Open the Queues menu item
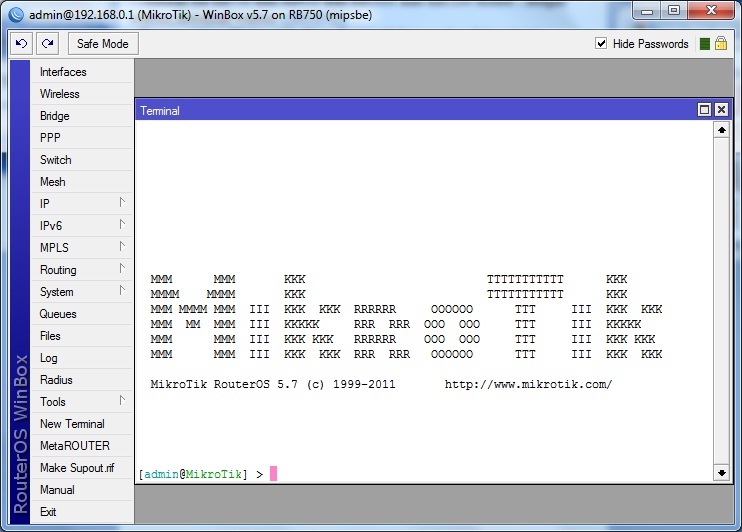742x532 pixels. [x=81, y=314]
